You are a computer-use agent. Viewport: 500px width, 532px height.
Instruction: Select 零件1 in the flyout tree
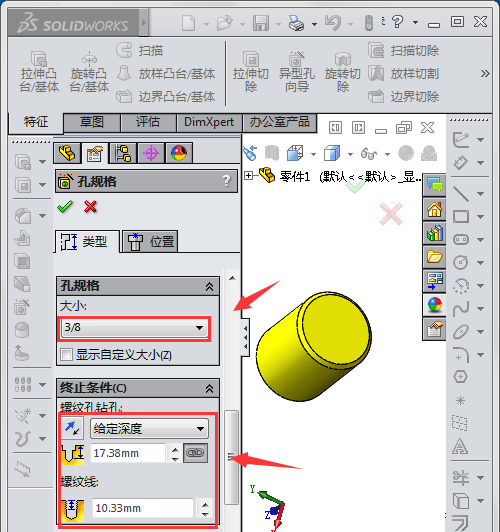coord(295,176)
